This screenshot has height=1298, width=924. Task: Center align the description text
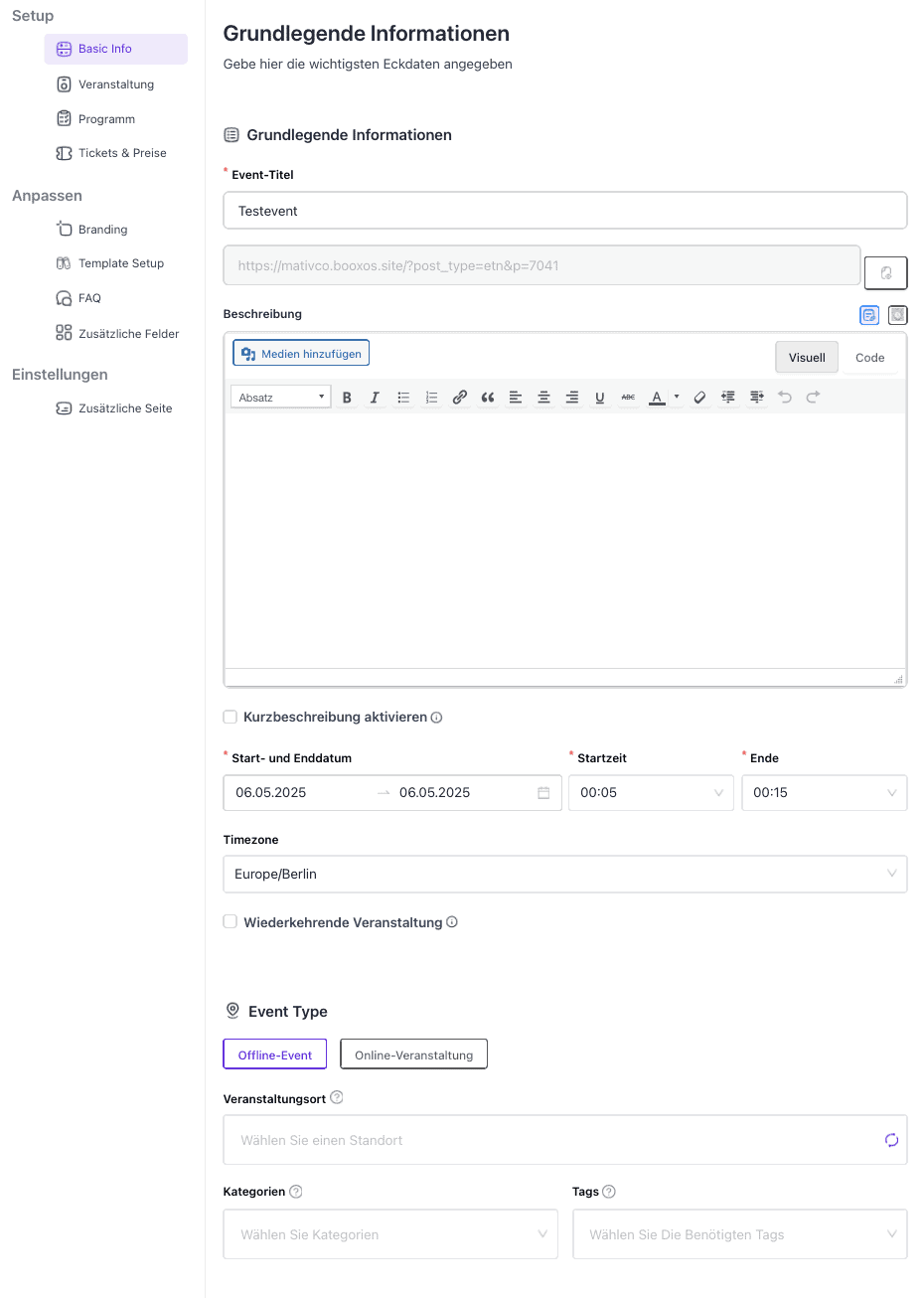pyautogui.click(x=543, y=398)
